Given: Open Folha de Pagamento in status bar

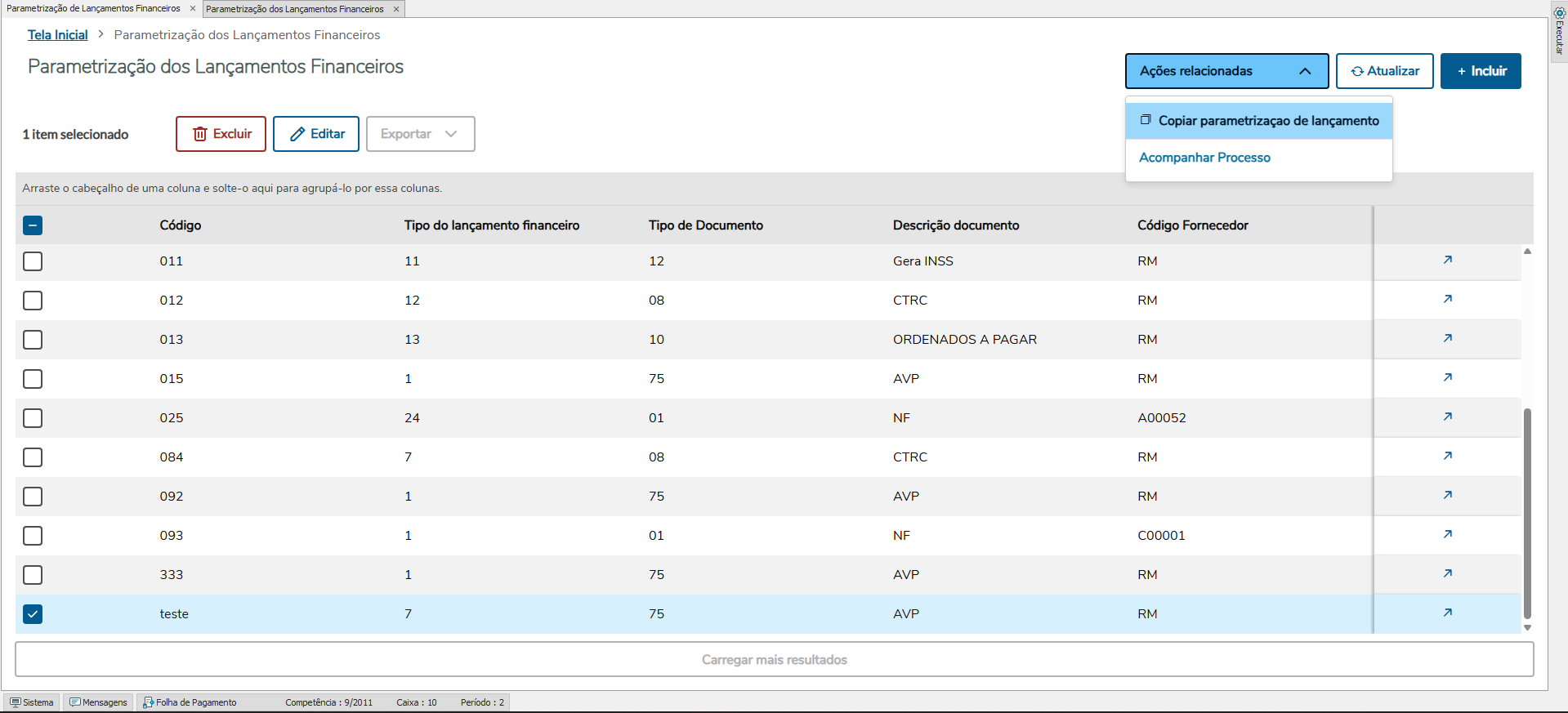Looking at the screenshot, I should (x=190, y=702).
